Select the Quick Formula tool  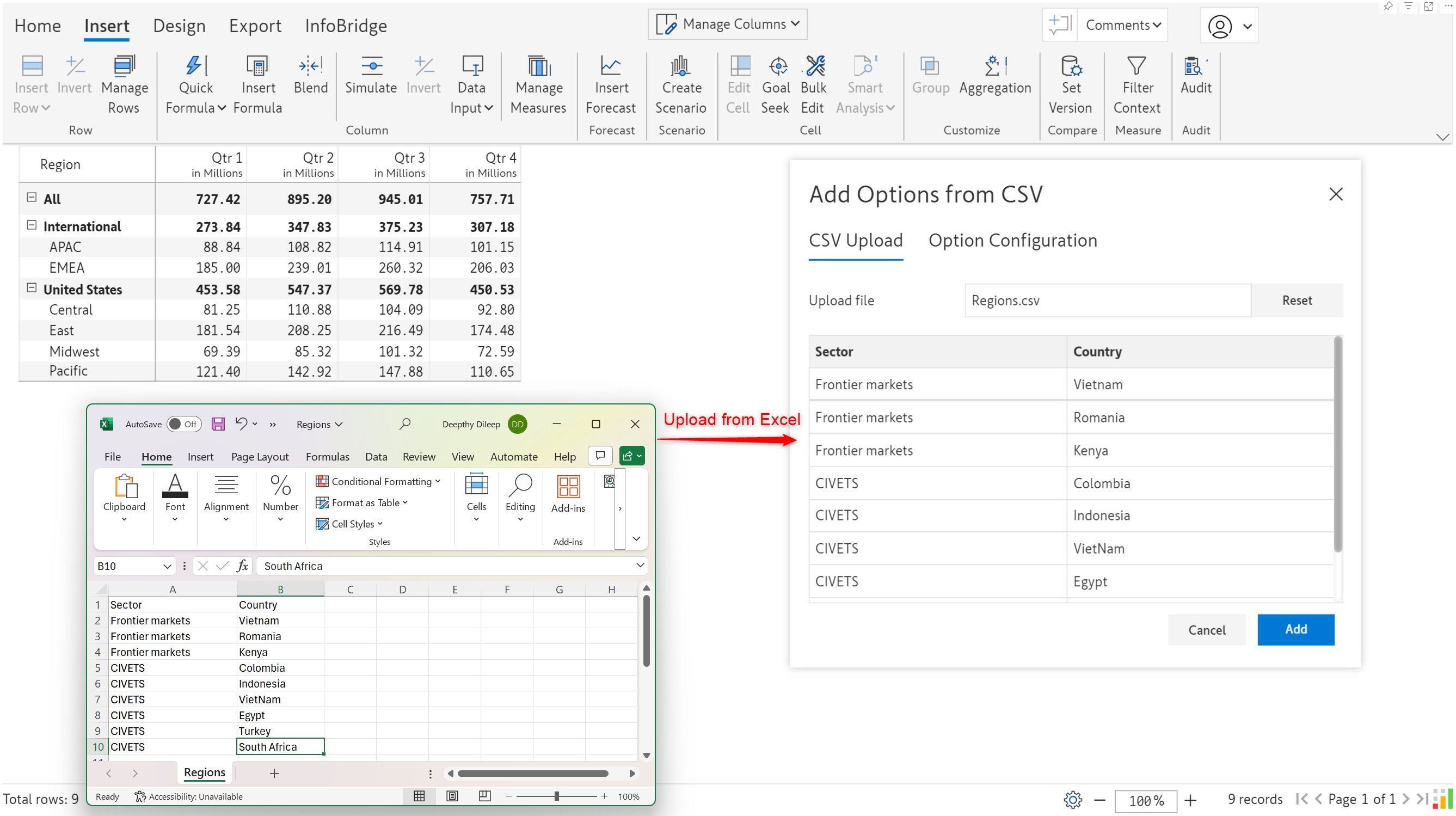click(x=195, y=85)
